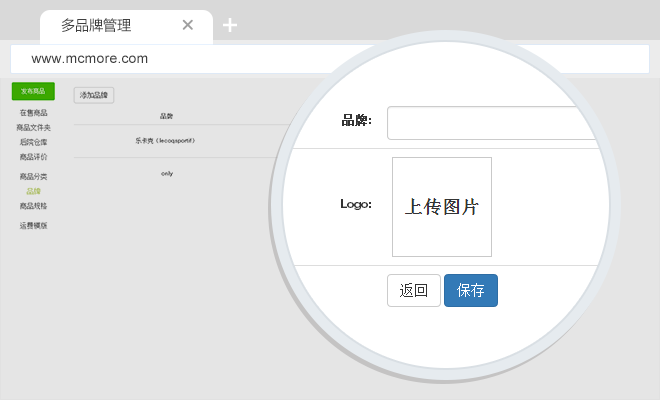This screenshot has height=400, width=660.
Task: Select 商品分类 in the sidebar
Action: click(x=33, y=176)
